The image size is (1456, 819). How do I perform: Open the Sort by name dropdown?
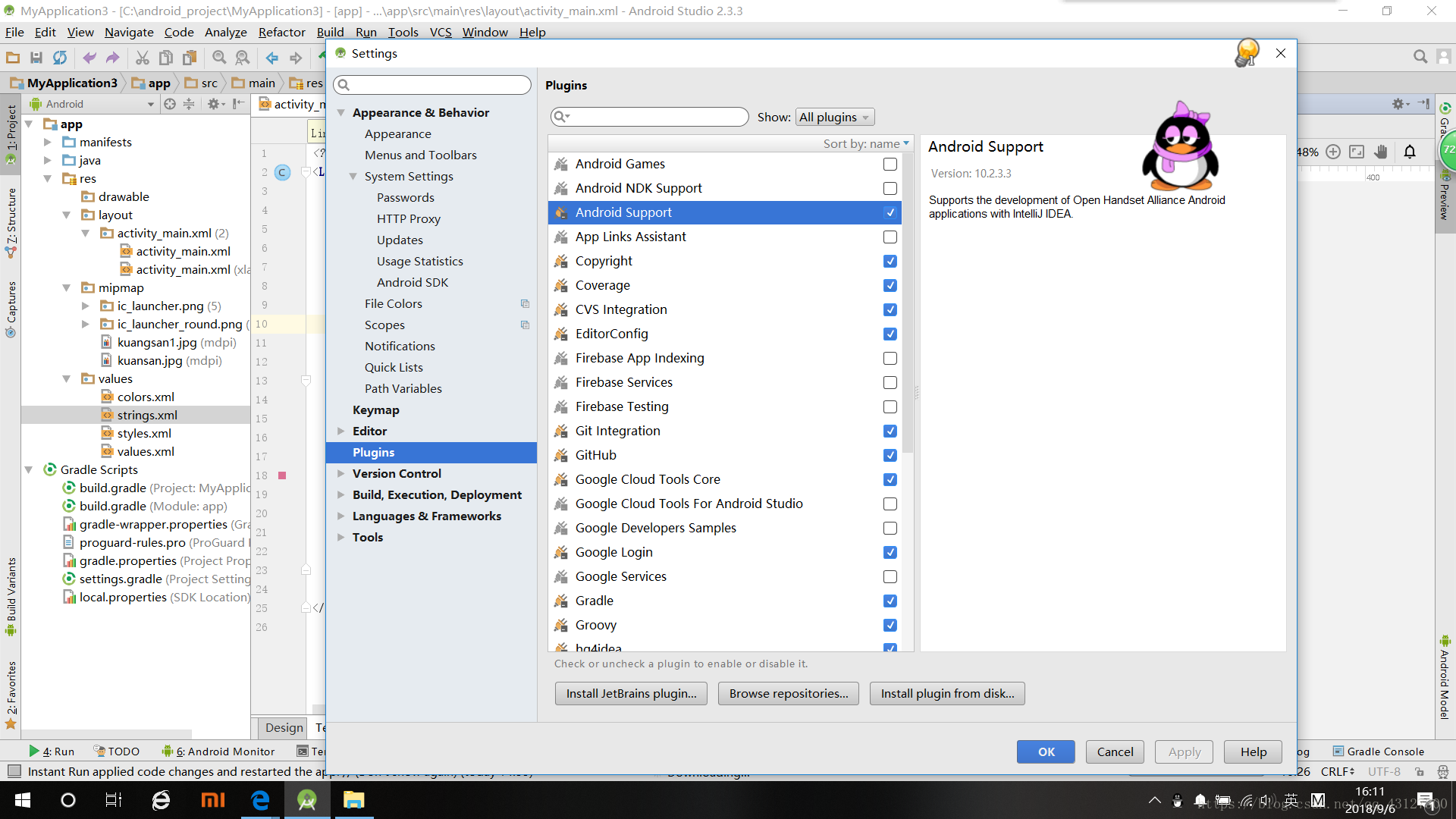(x=866, y=143)
